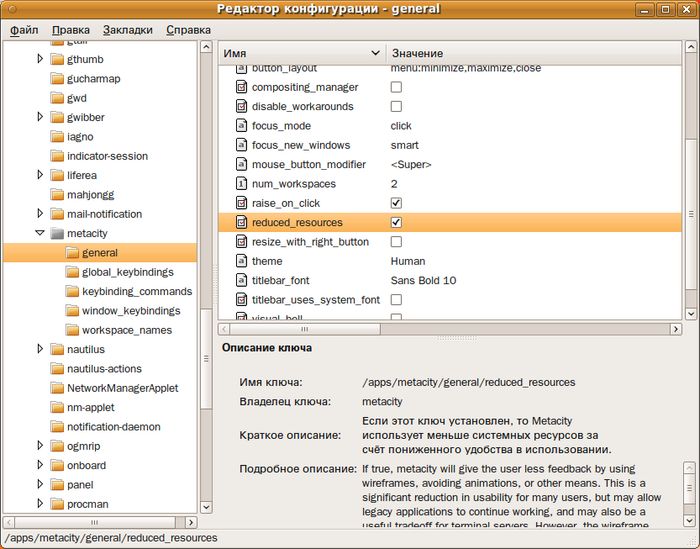Viewport: 700px width, 549px height.
Task: Click the gucharmap folder icon
Action: 57,79
